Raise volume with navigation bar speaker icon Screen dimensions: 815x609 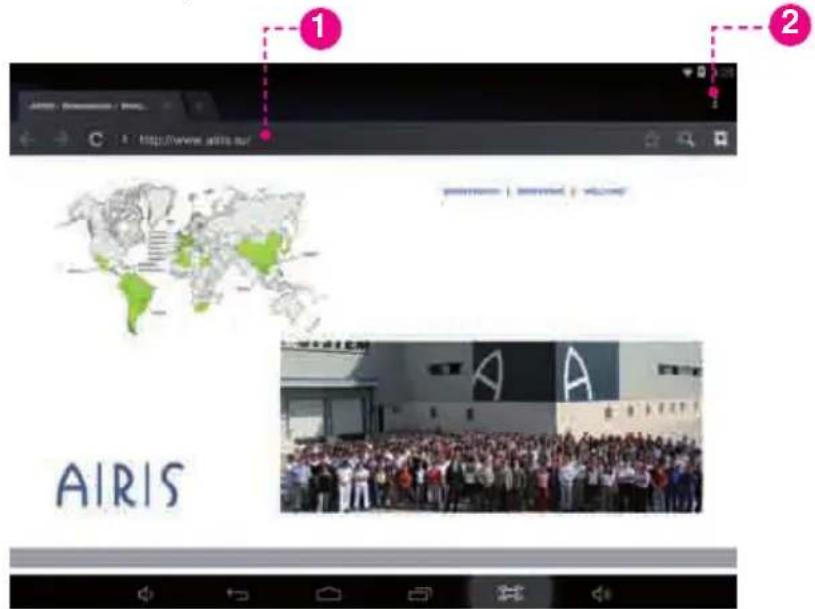(601, 593)
